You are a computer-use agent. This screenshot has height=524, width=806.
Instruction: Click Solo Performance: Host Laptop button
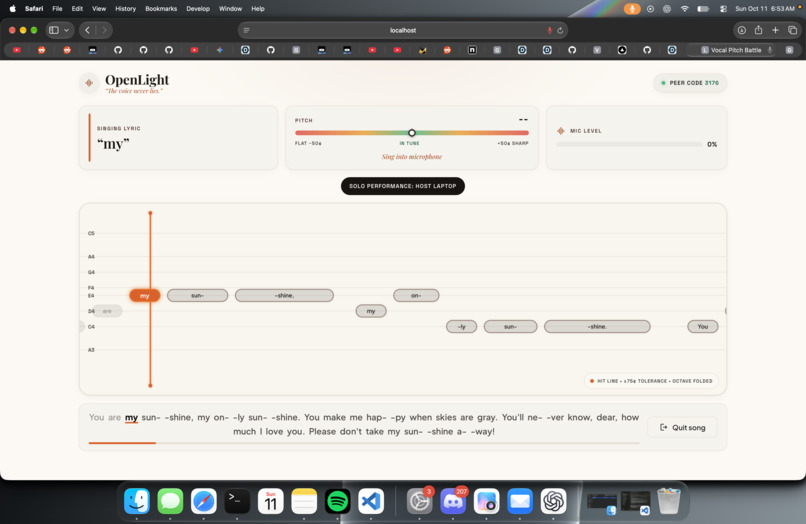click(x=402, y=186)
